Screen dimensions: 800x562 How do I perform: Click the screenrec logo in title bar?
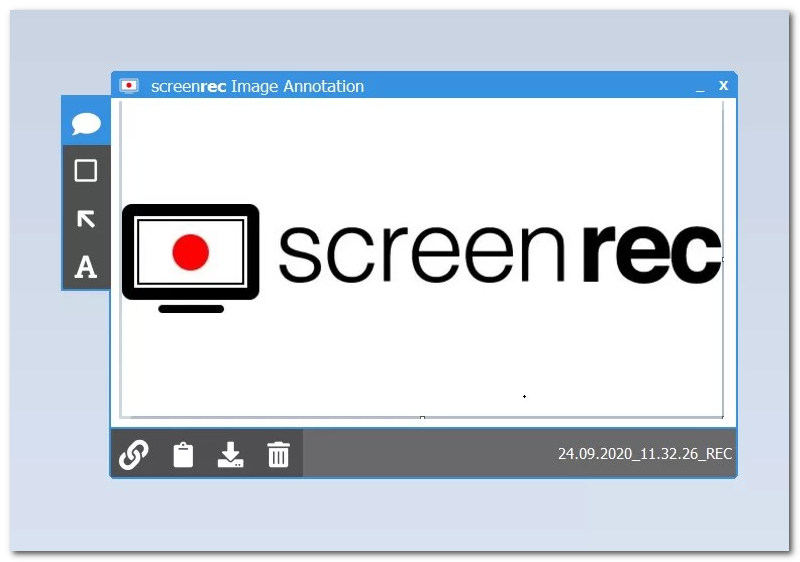pos(129,86)
